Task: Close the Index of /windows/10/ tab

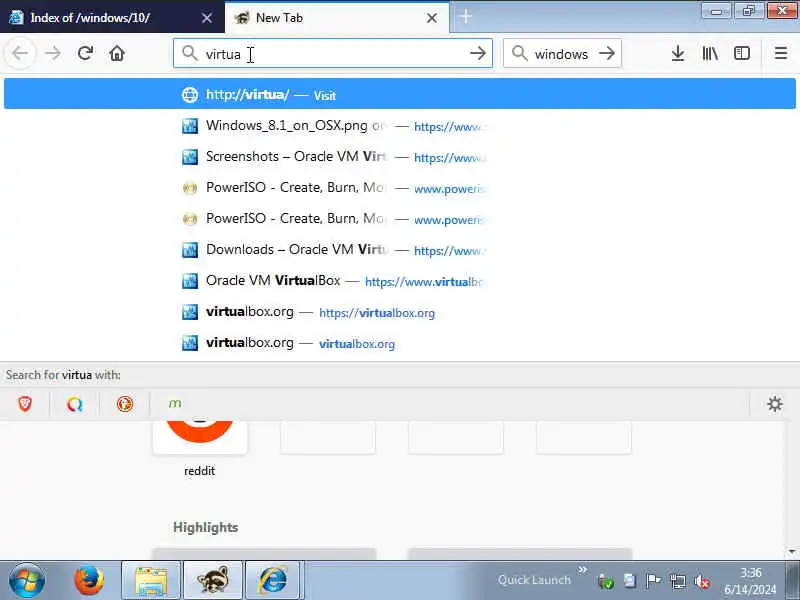Action: (207, 18)
